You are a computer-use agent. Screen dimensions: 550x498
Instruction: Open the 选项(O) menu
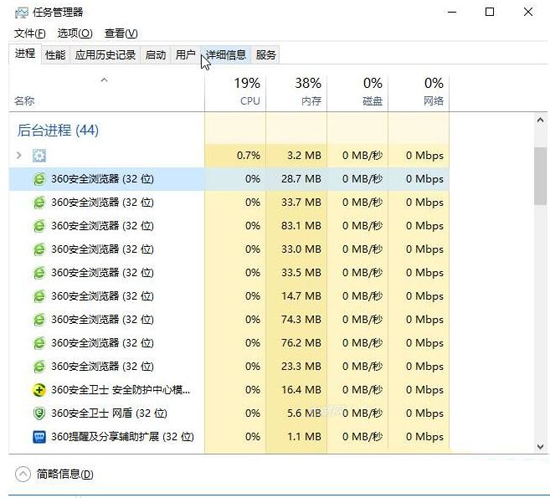75,34
